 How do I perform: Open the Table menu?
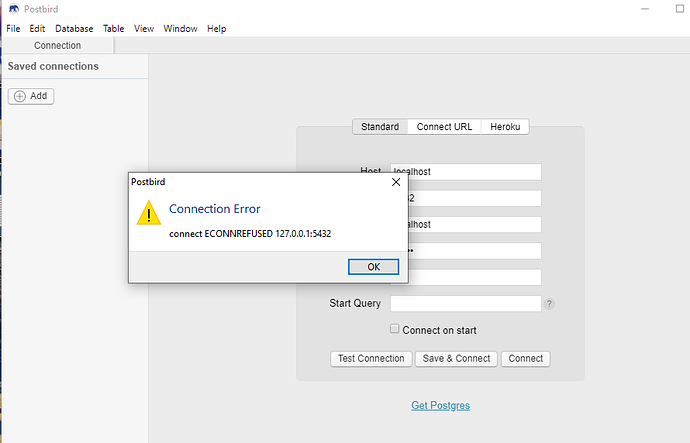click(x=114, y=29)
